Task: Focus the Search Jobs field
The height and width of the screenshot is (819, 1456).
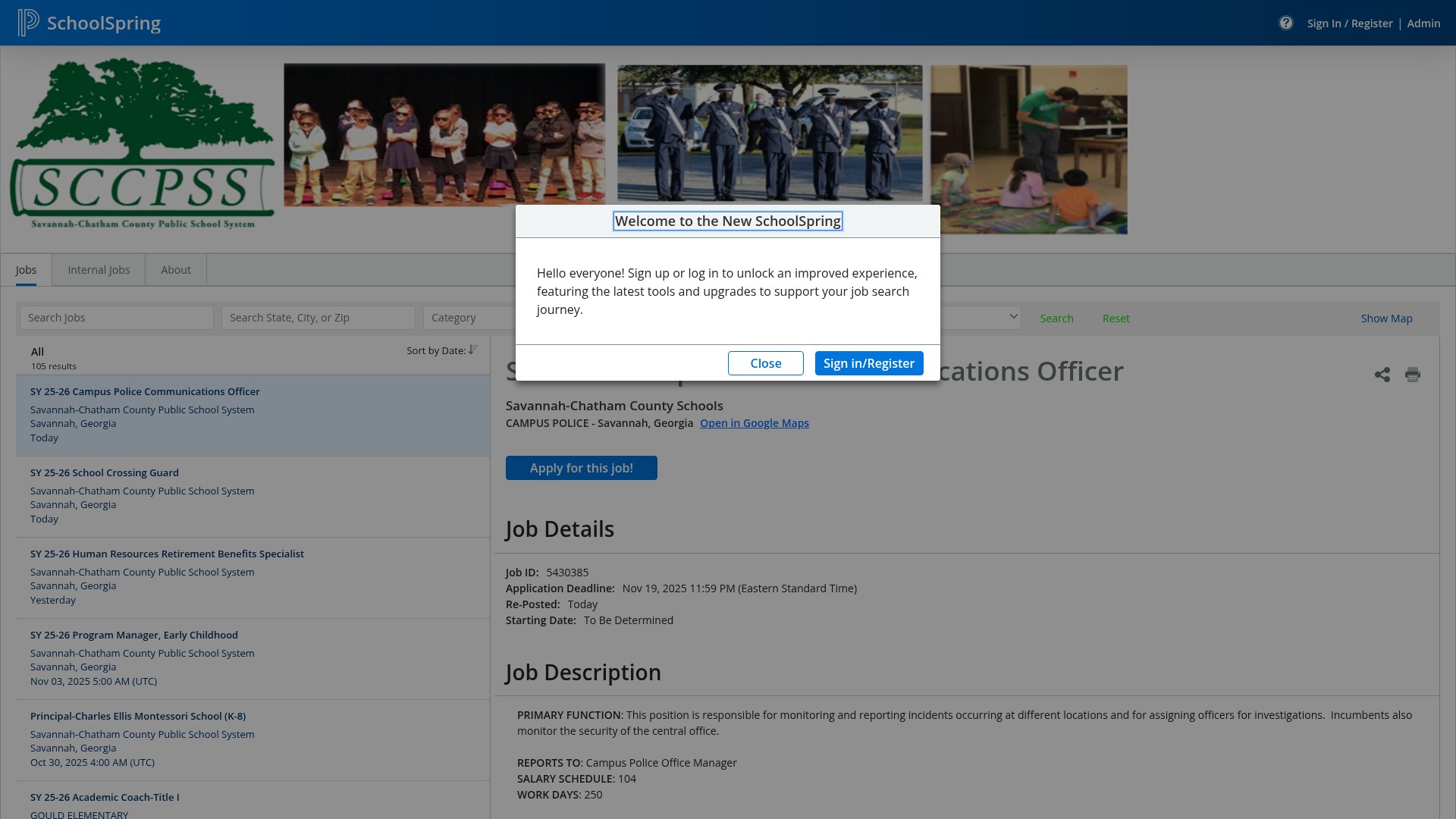Action: [117, 318]
